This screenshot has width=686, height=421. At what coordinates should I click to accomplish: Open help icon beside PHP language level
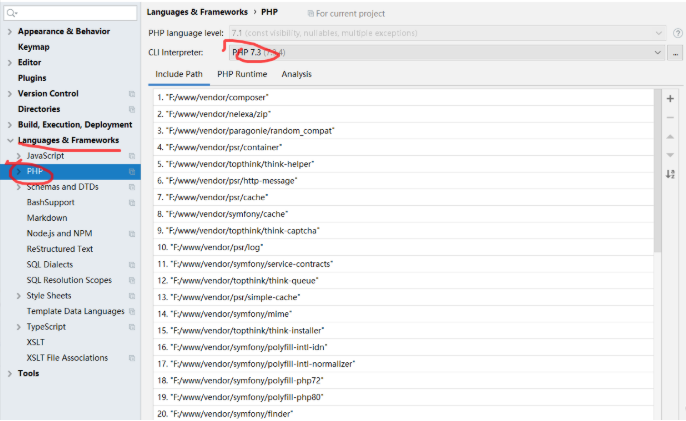click(x=677, y=33)
